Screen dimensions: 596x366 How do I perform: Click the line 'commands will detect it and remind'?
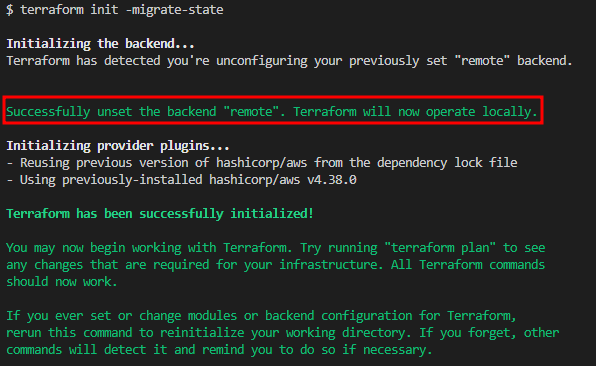click(219, 350)
